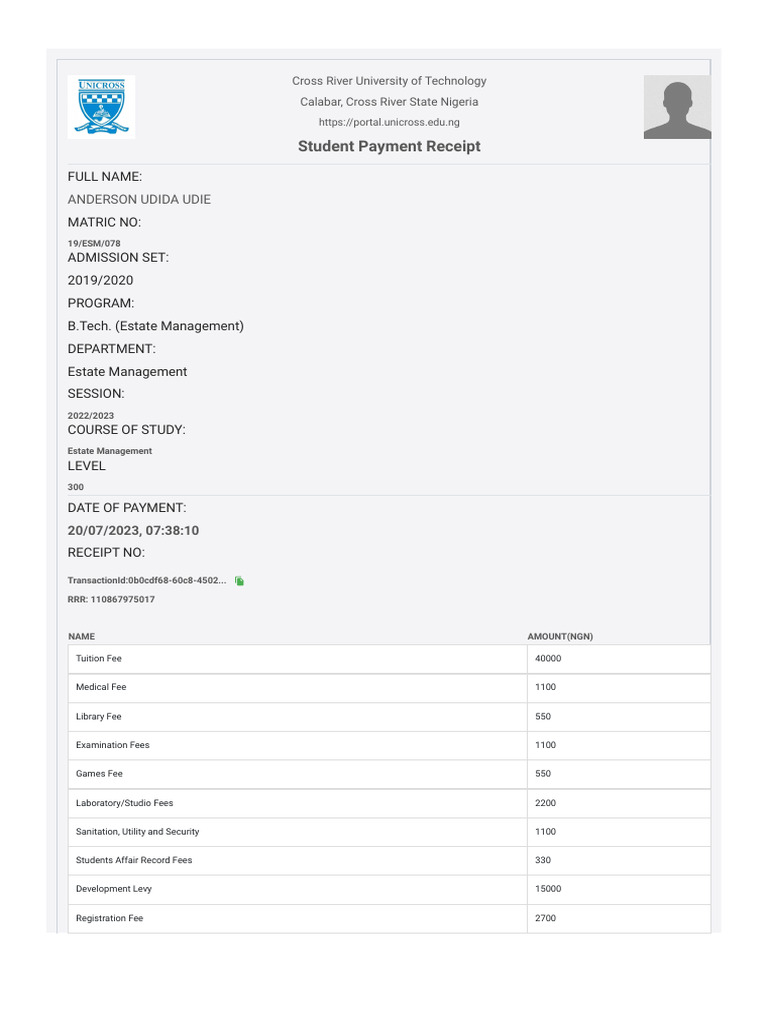Click the UNICROSS university logo
The height and width of the screenshot is (1024, 768).
tap(101, 106)
